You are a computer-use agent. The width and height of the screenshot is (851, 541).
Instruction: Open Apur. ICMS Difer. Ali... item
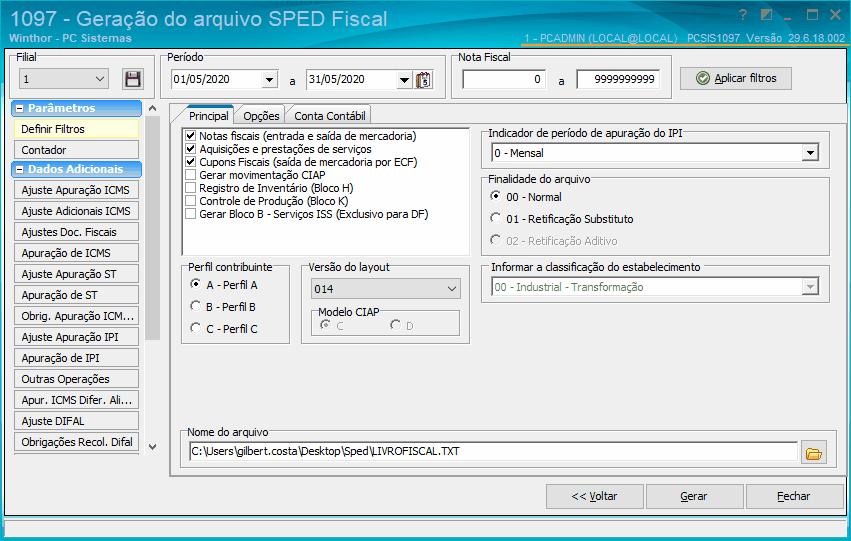(76, 400)
